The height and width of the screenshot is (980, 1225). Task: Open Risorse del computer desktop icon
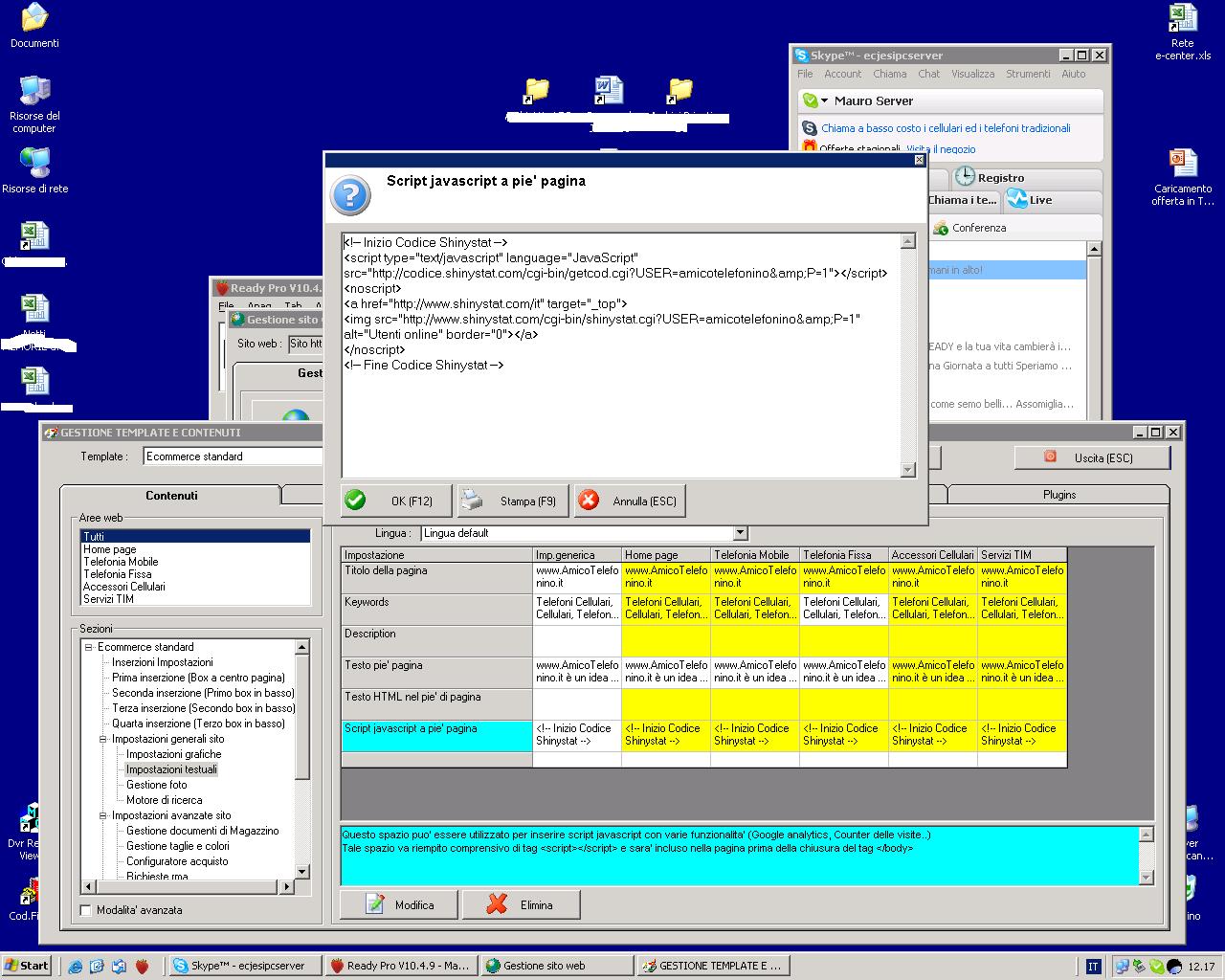click(x=34, y=93)
